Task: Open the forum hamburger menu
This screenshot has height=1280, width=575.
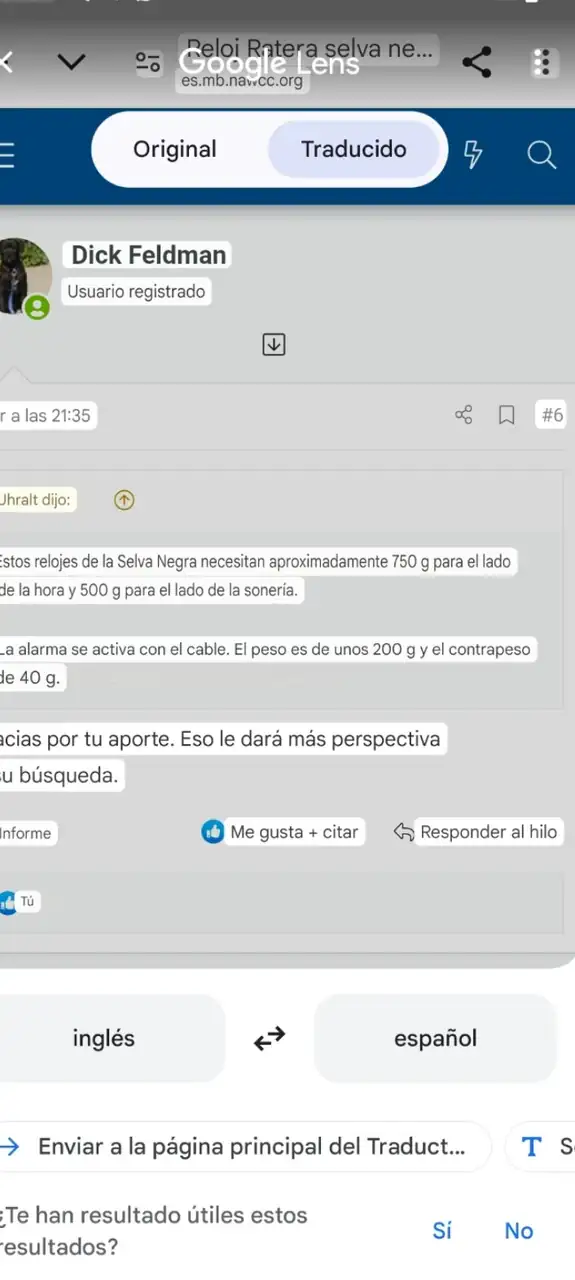Action: click(x=6, y=155)
